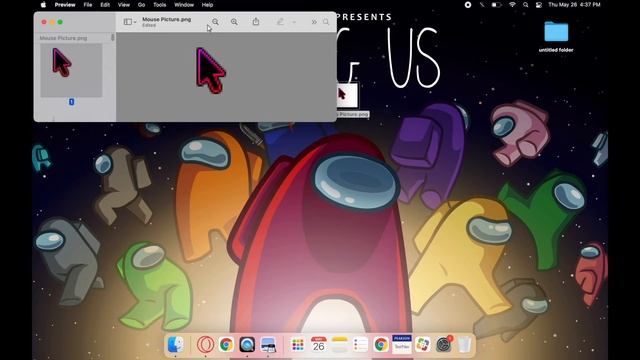
Task: Open the sidebar view mode dropdown arrow
Action: coord(135,22)
